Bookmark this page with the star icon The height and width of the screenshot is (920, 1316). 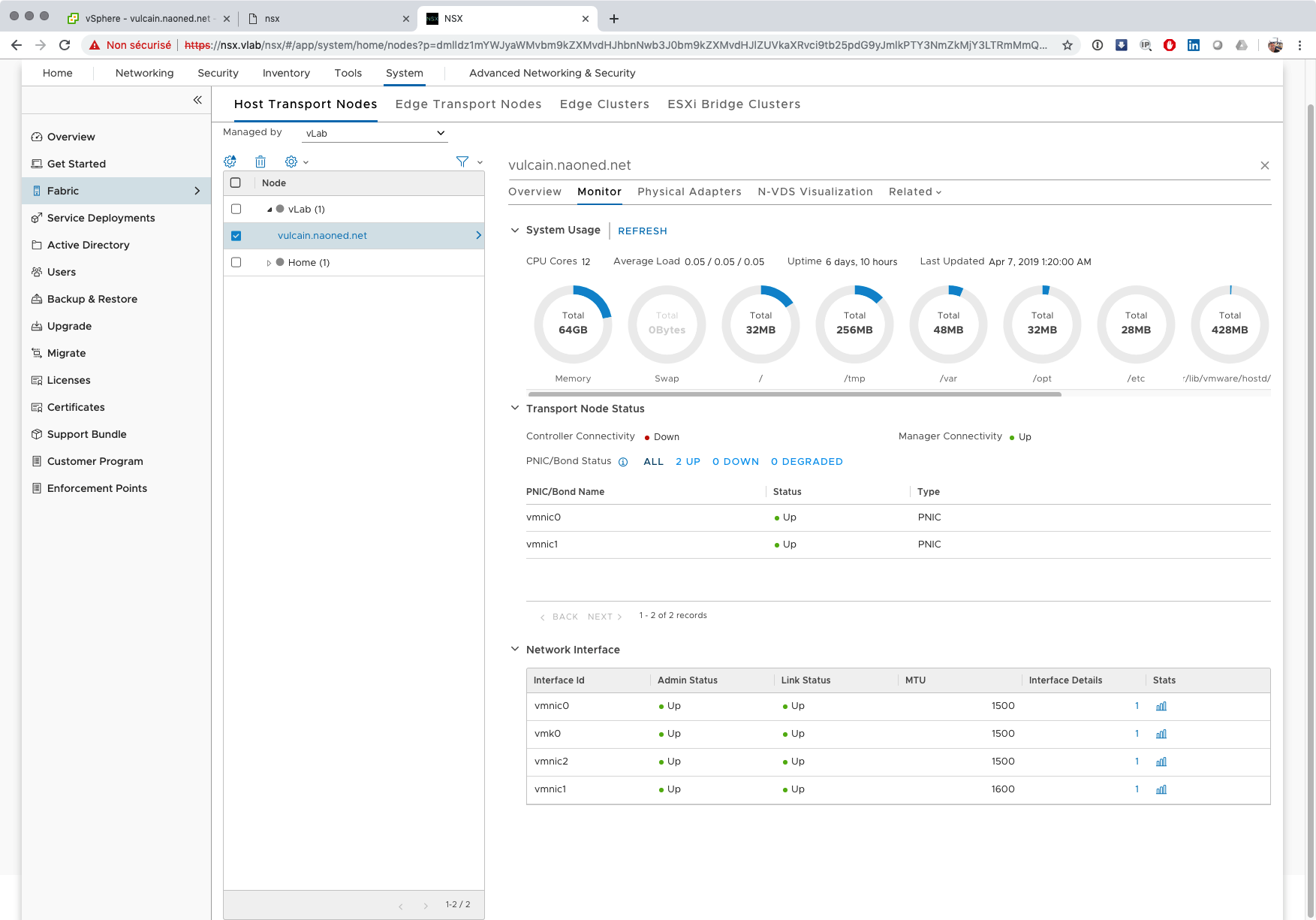(1067, 45)
